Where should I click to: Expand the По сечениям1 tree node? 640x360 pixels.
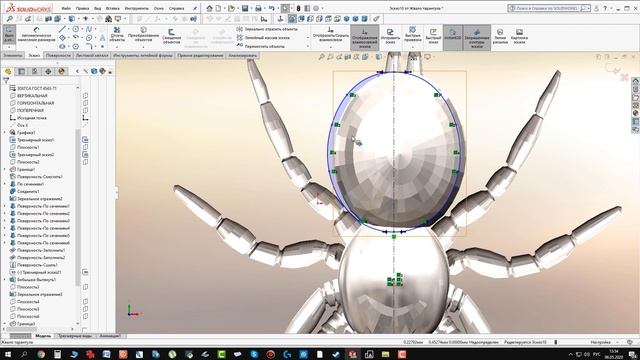5,184
